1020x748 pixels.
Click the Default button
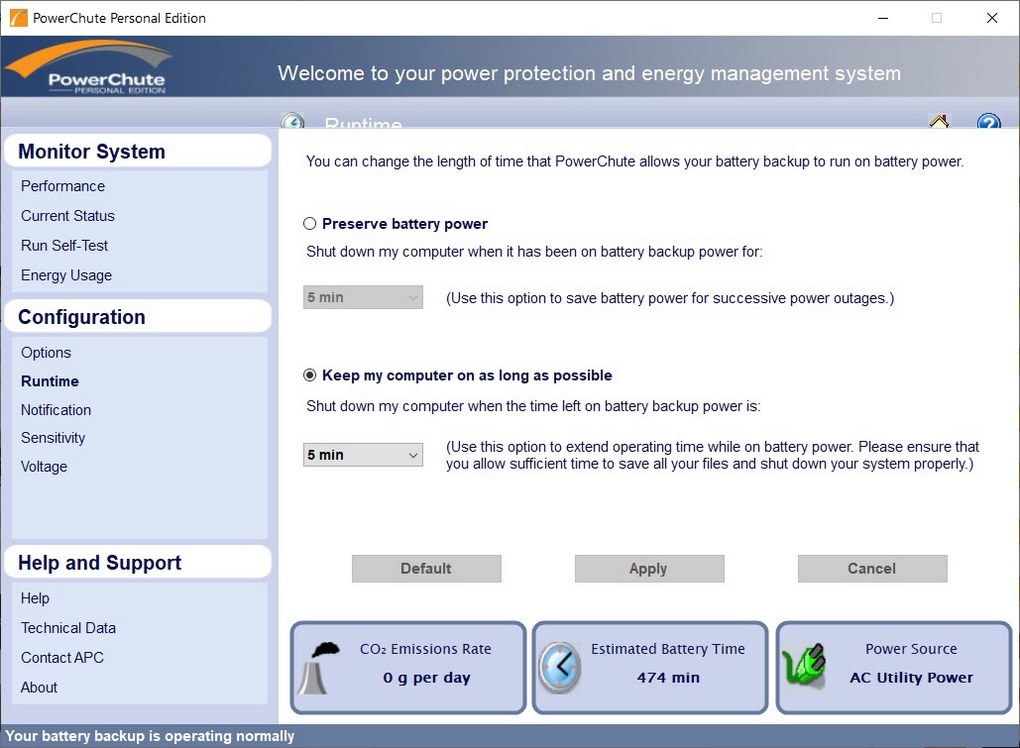(426, 568)
